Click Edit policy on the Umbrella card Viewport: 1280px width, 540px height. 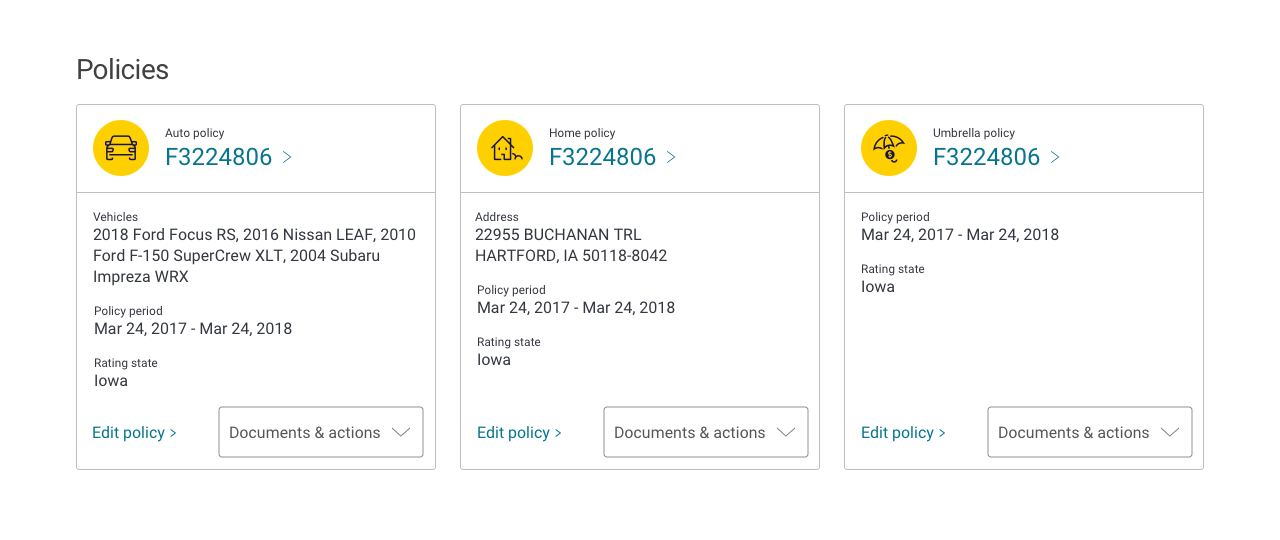point(903,433)
